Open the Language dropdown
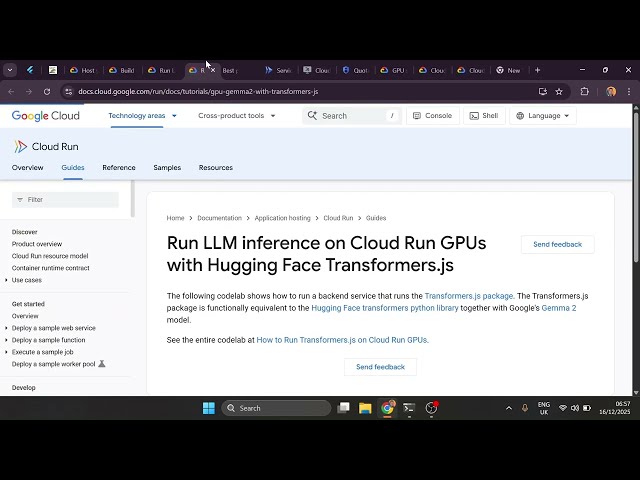Viewport: 640px width, 480px height. click(543, 116)
